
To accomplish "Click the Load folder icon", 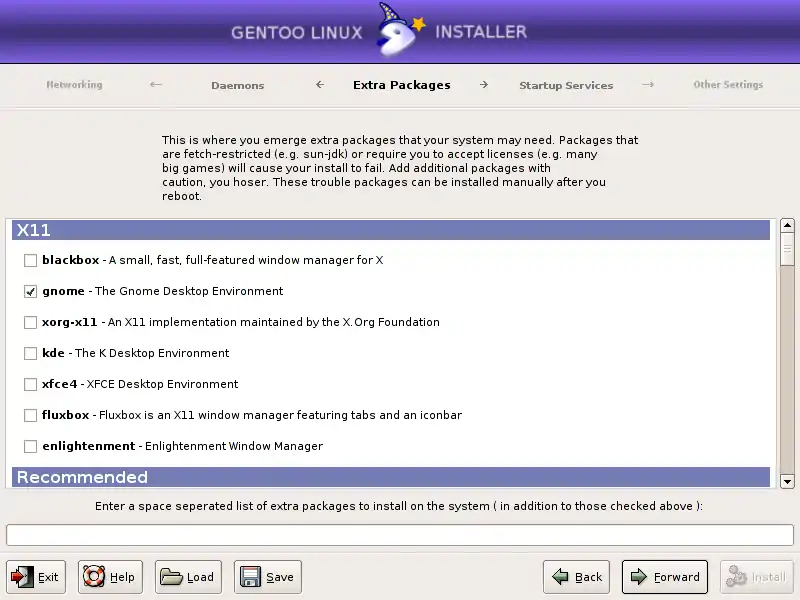I will coord(171,577).
